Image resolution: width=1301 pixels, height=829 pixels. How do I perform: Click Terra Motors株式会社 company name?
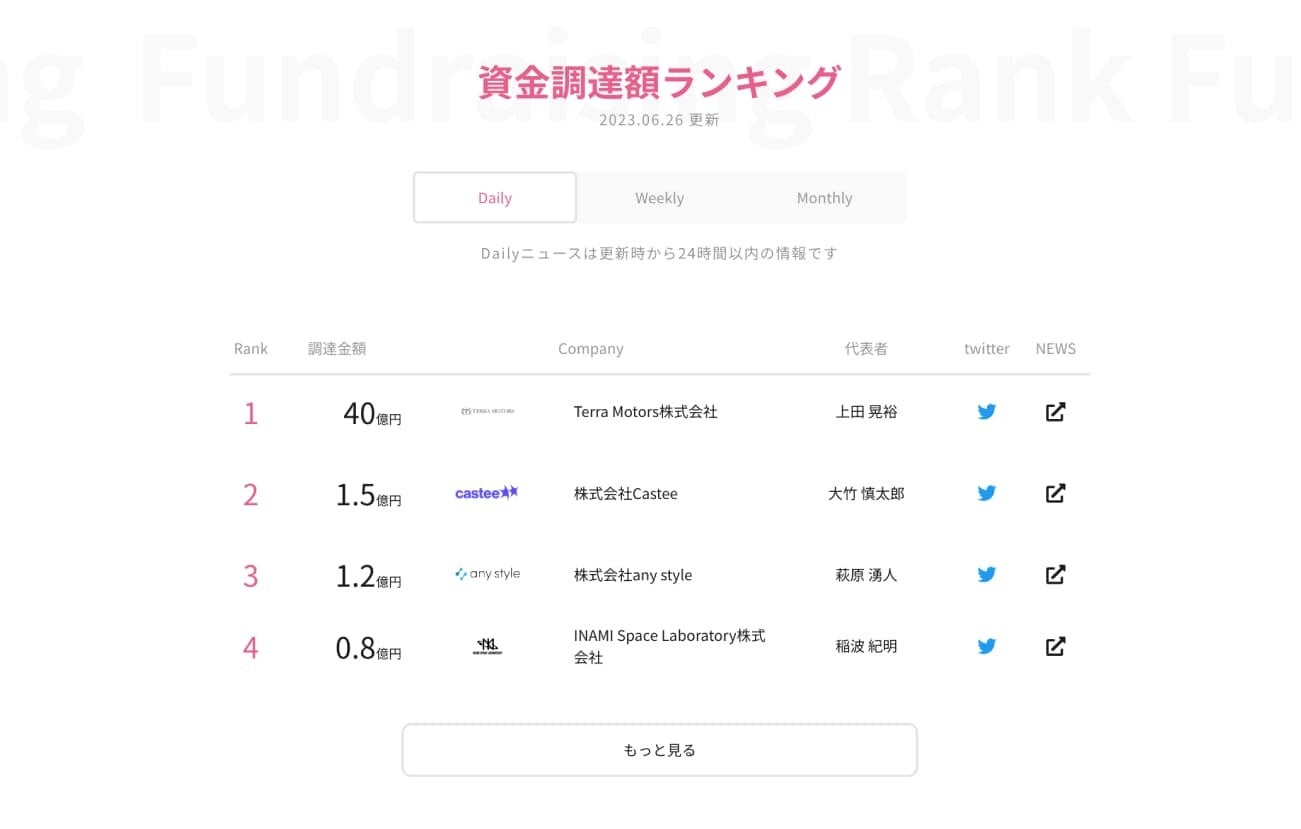646,412
